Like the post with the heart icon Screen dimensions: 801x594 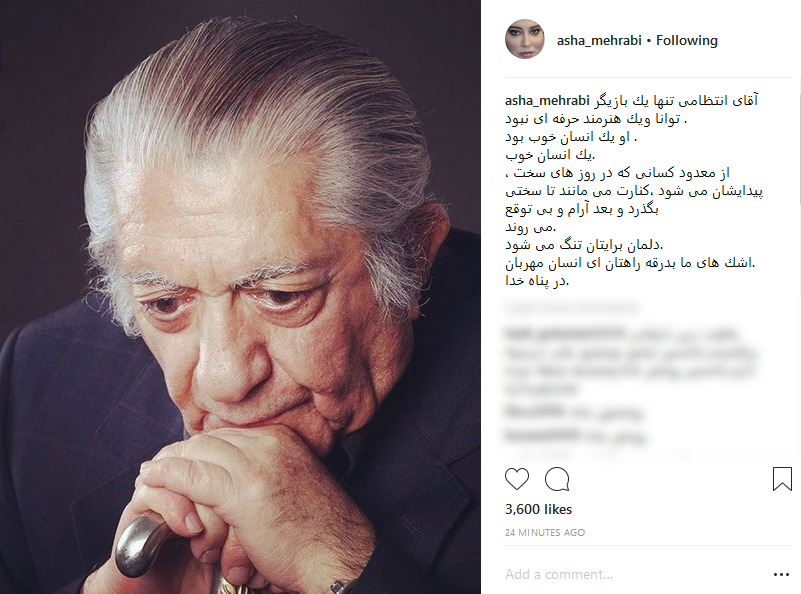coord(516,479)
